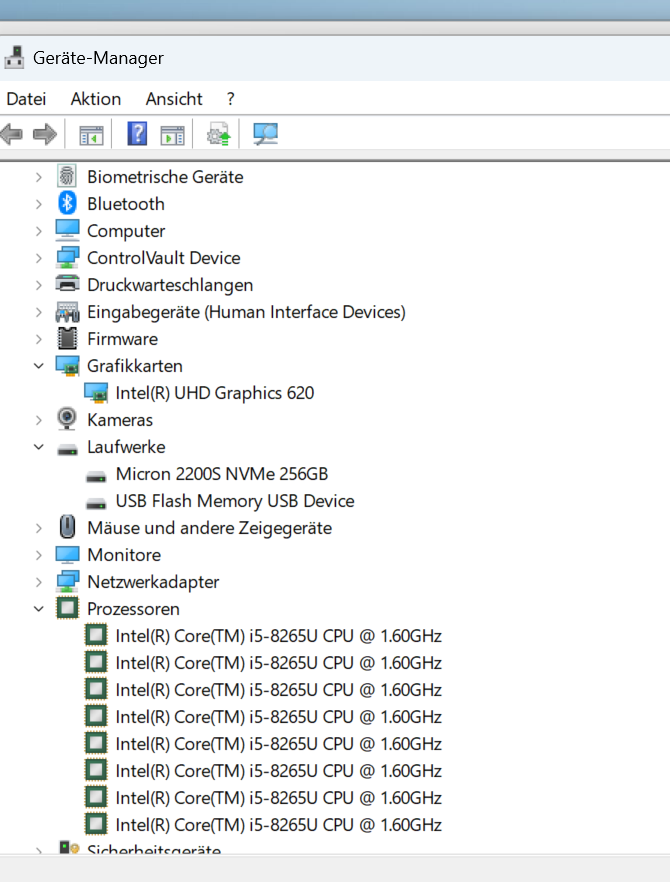Expand the Druckwarteschlangen node
The image size is (670, 882).
[38, 285]
